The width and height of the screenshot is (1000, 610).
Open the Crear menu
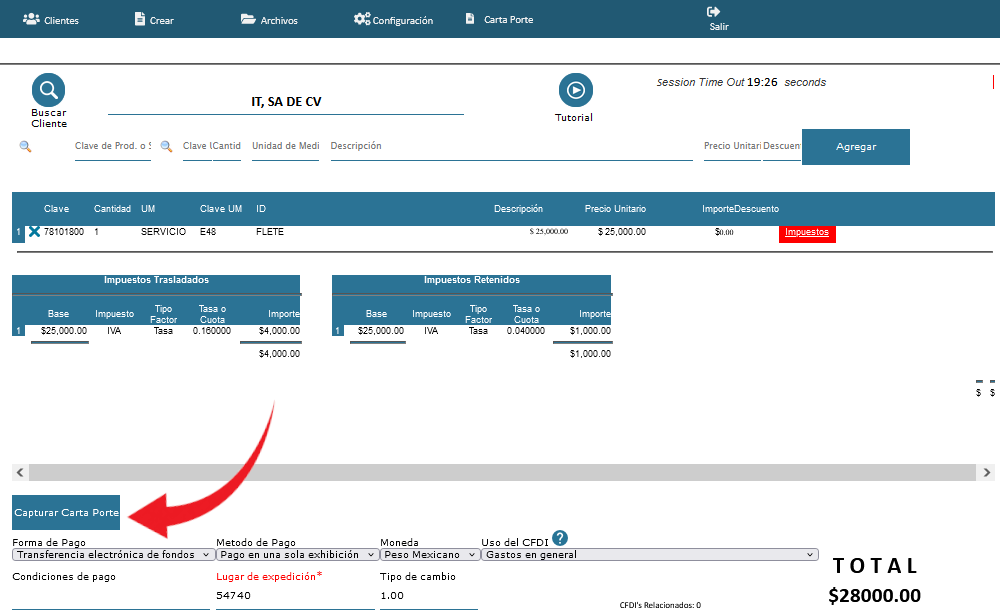pos(153,20)
